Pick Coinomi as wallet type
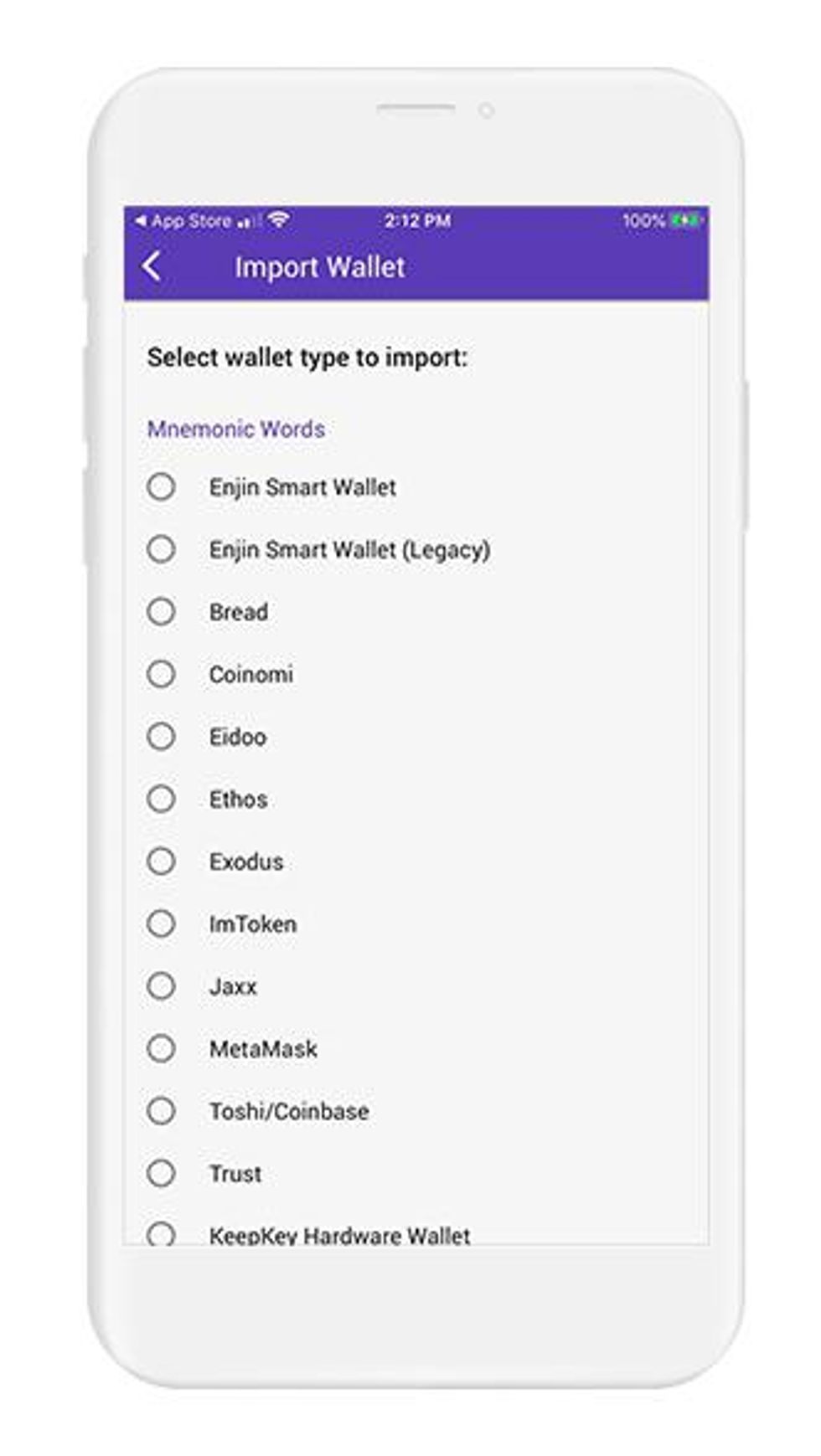 point(161,675)
